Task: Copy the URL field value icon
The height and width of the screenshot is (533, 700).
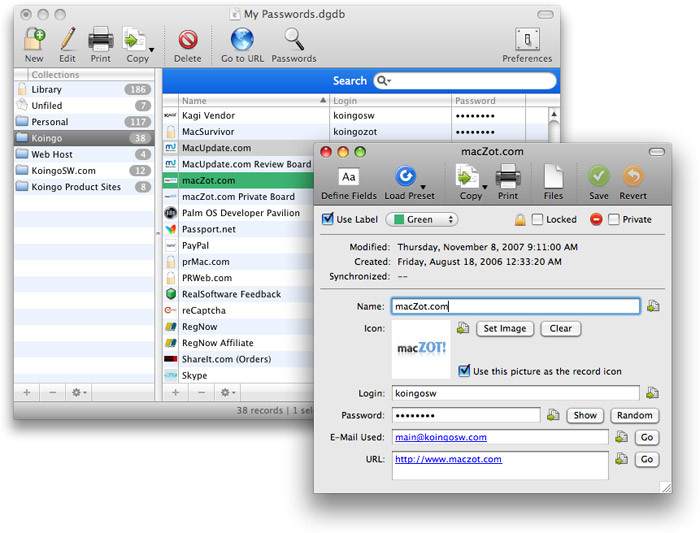Action: pos(621,458)
